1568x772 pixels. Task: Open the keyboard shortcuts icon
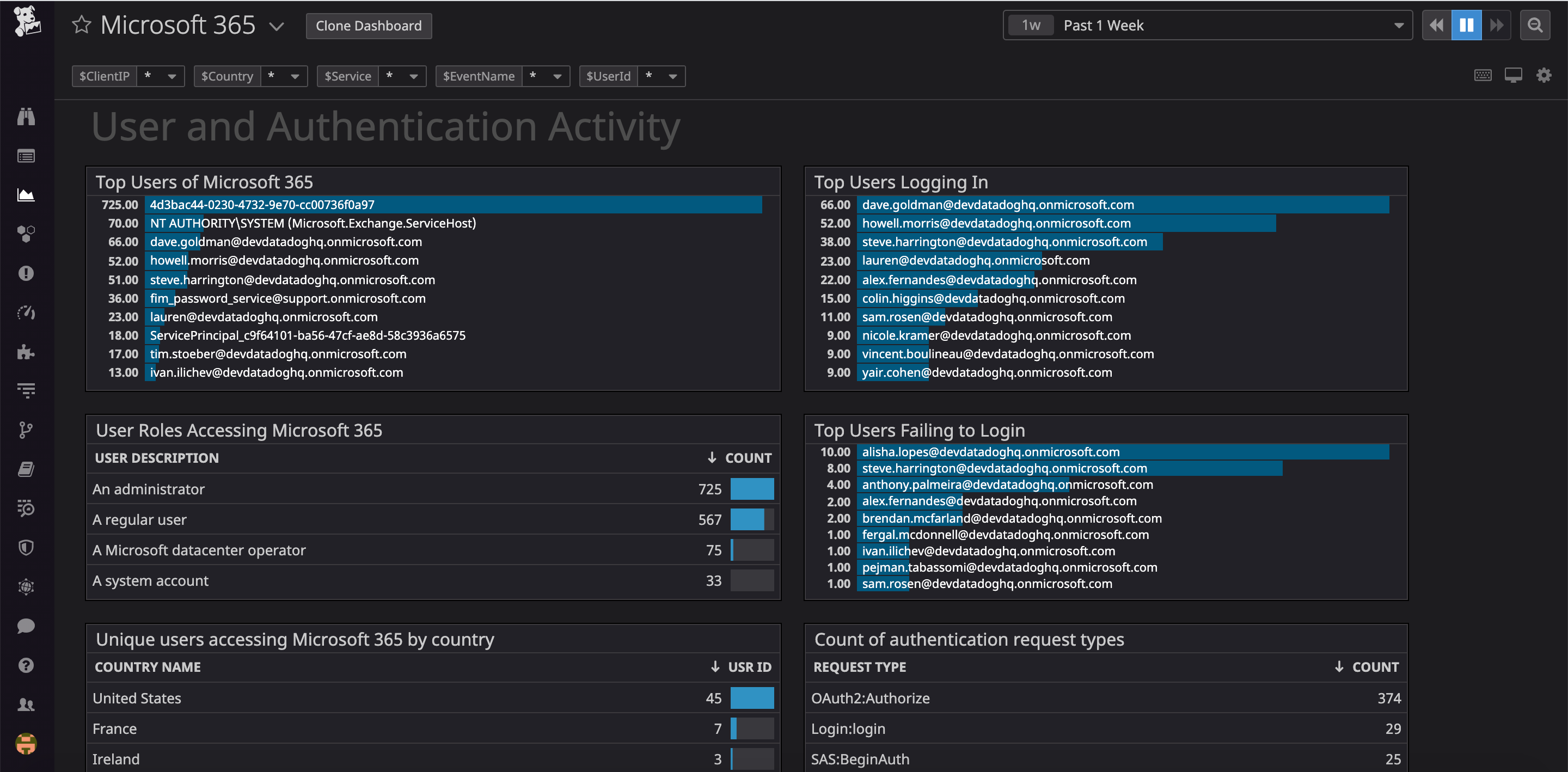[x=1484, y=75]
